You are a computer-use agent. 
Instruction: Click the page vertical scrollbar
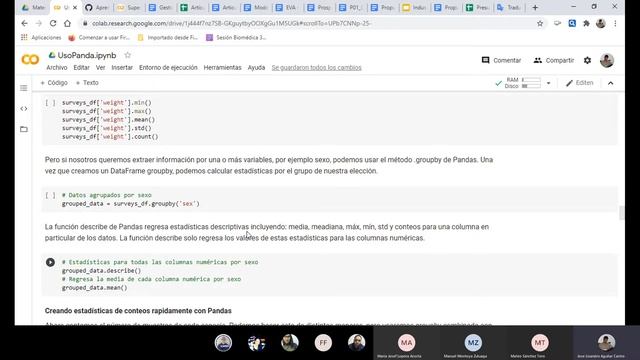click(622, 213)
